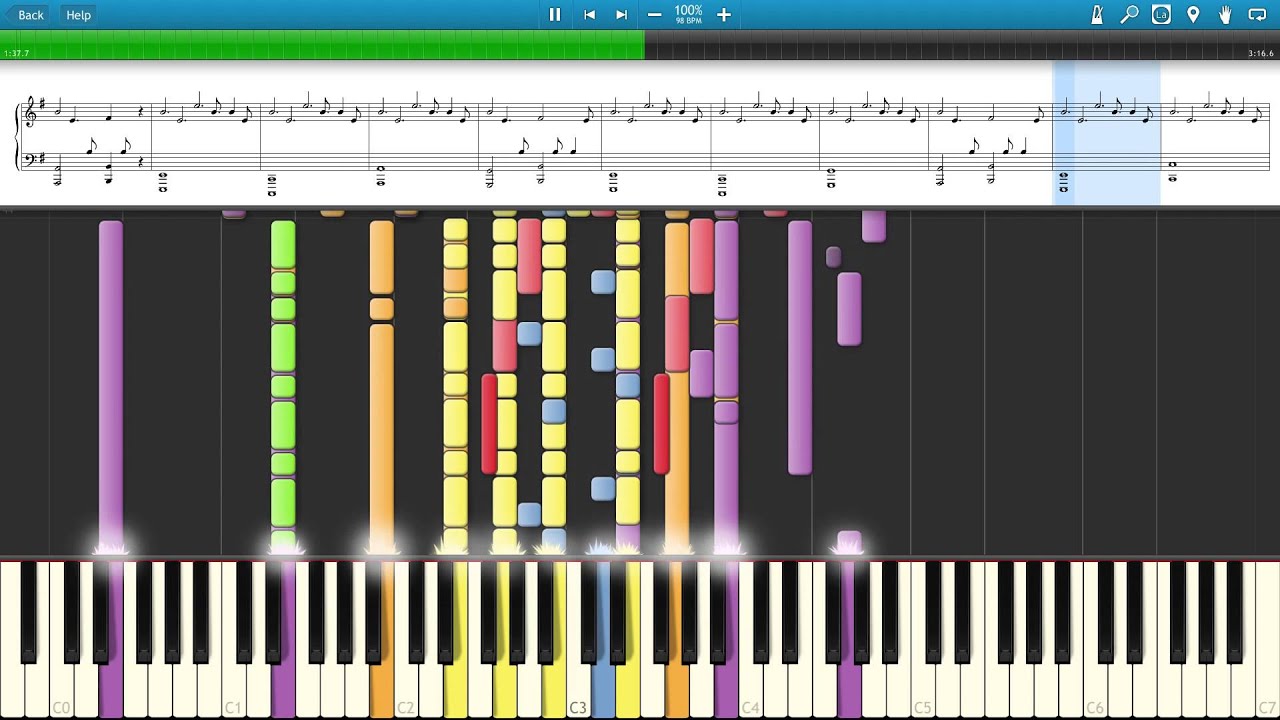The width and height of the screenshot is (1280, 720).
Task: Open the zoom magnifier tool
Action: click(1129, 15)
